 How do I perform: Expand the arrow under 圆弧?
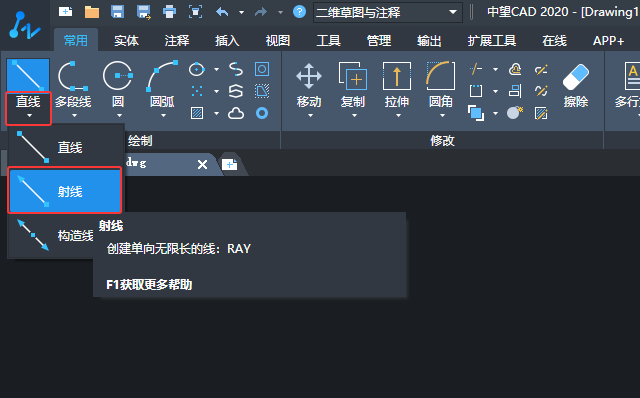[x=163, y=116]
